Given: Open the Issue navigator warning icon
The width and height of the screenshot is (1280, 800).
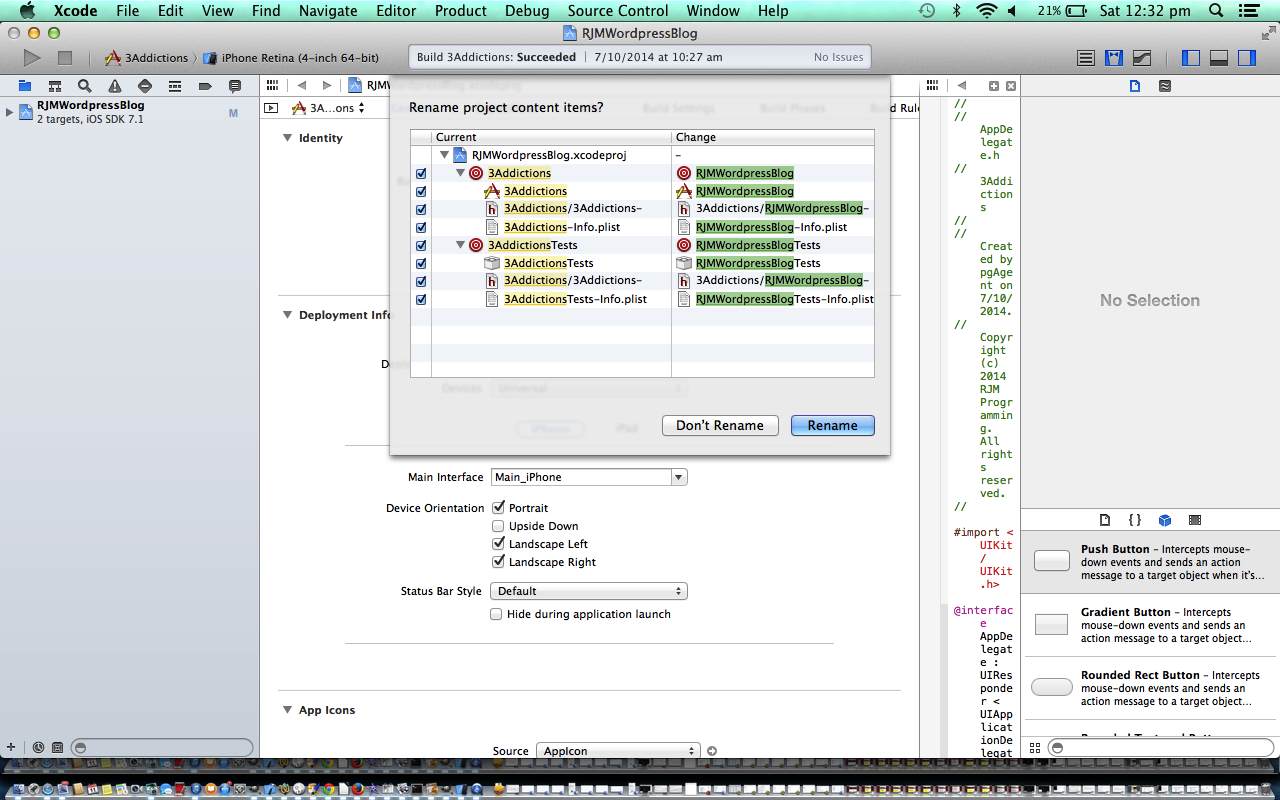Looking at the screenshot, I should 115,86.
